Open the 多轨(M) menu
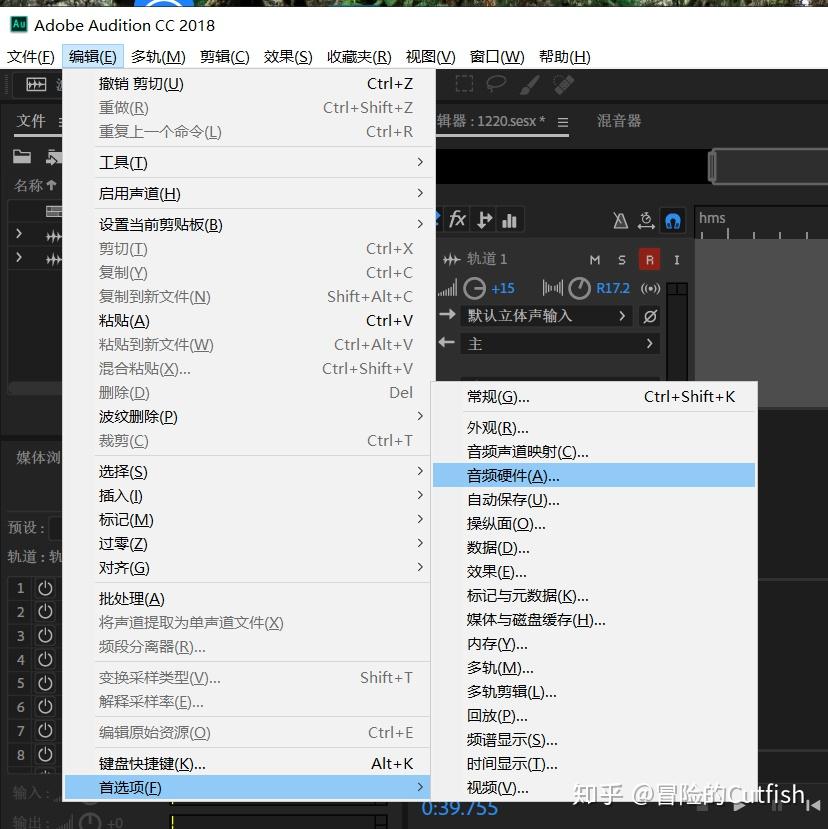 click(158, 56)
